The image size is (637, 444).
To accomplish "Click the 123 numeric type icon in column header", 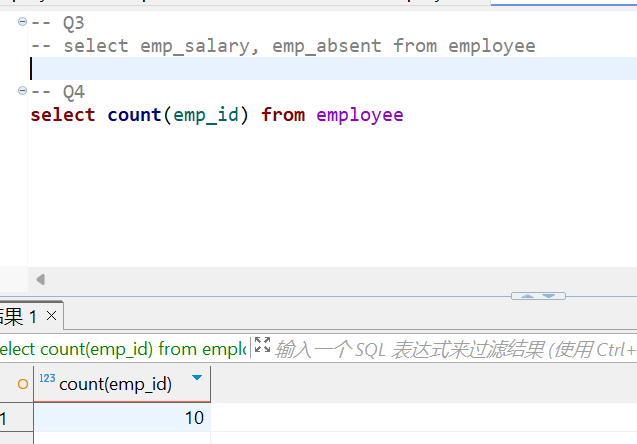I will click(47, 380).
